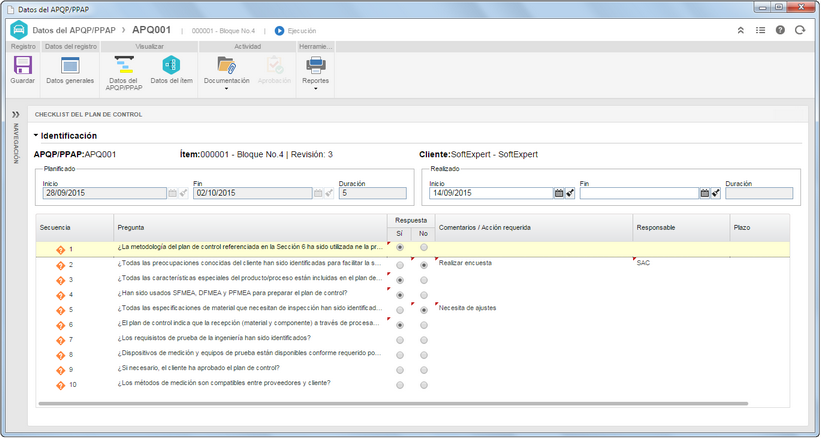Select Sí for question 1
Screen dimensions: 821x438
click(x=400, y=248)
